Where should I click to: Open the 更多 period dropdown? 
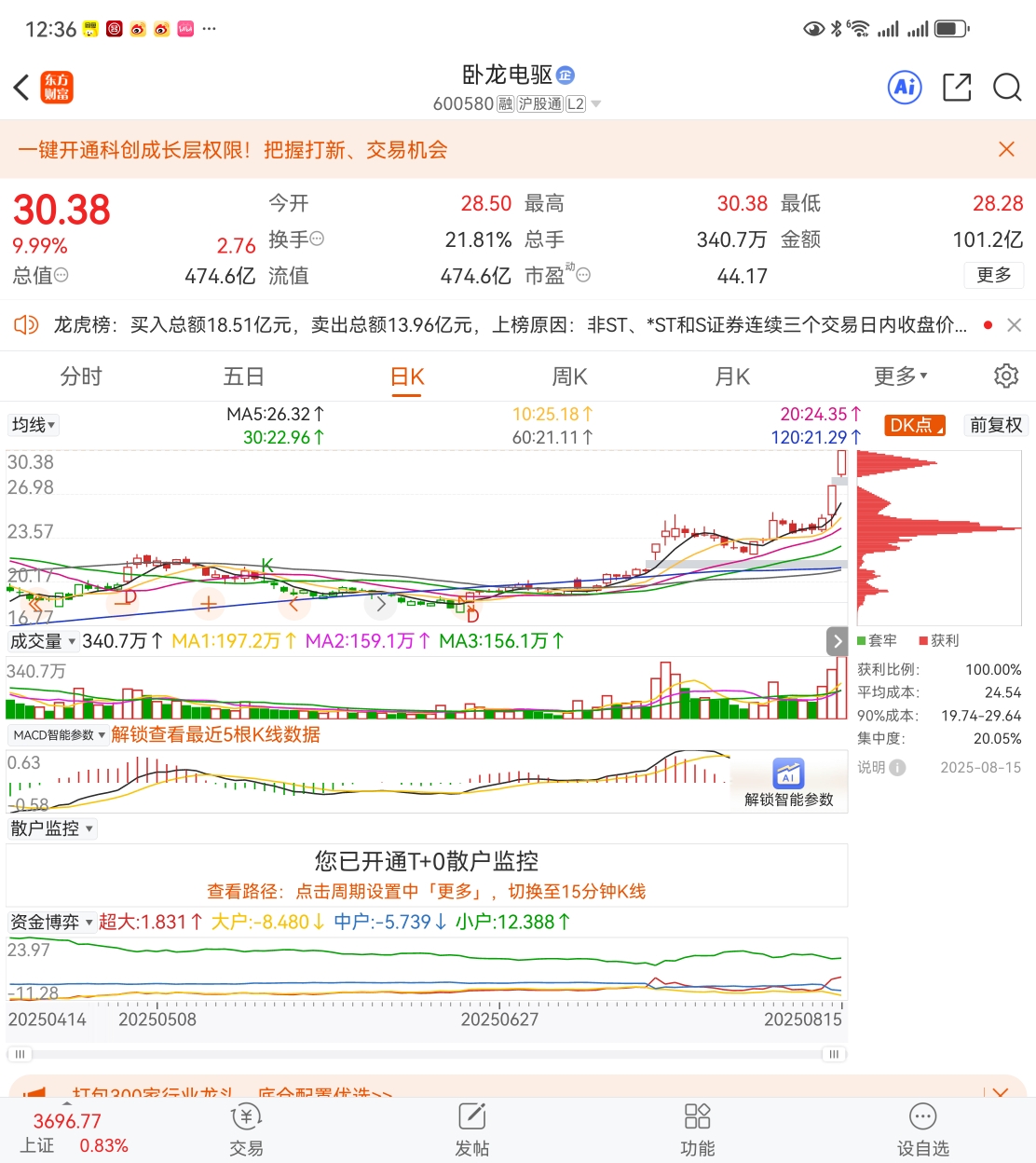coord(900,376)
